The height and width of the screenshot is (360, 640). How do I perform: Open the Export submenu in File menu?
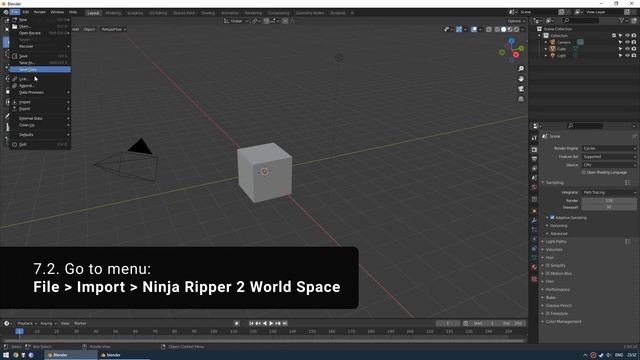40,109
